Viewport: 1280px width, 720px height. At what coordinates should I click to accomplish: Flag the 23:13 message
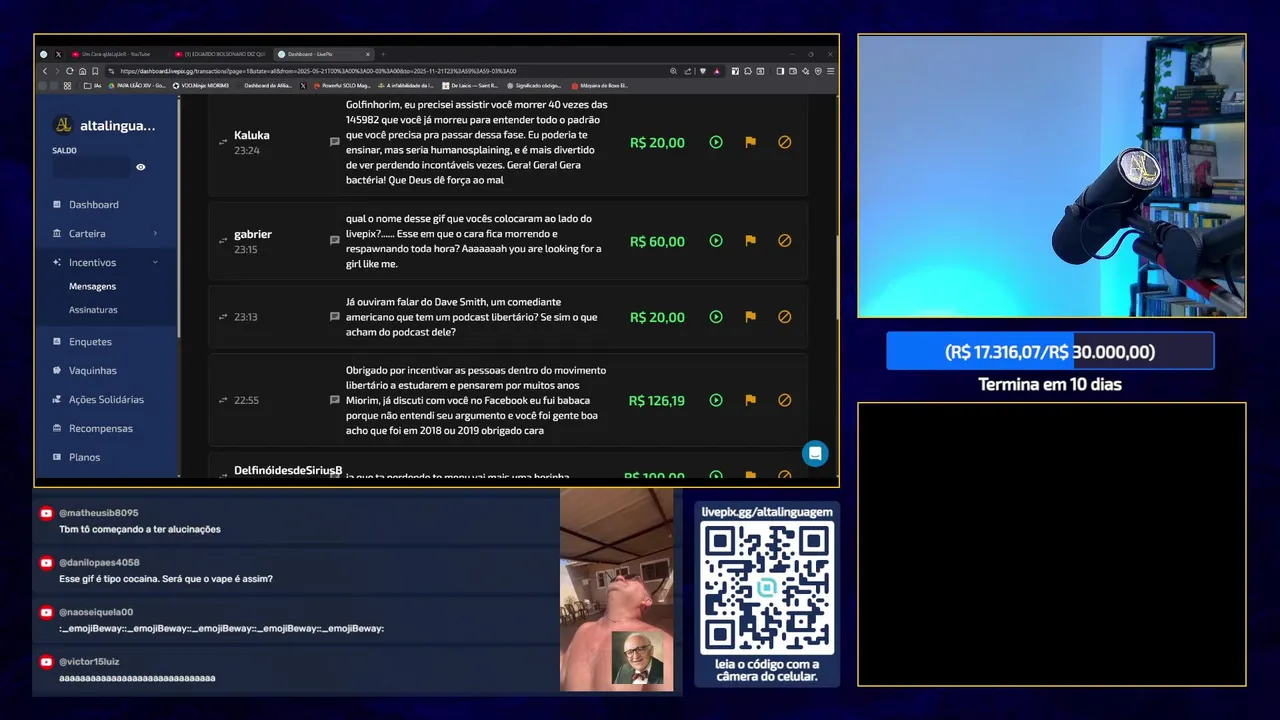[750, 317]
